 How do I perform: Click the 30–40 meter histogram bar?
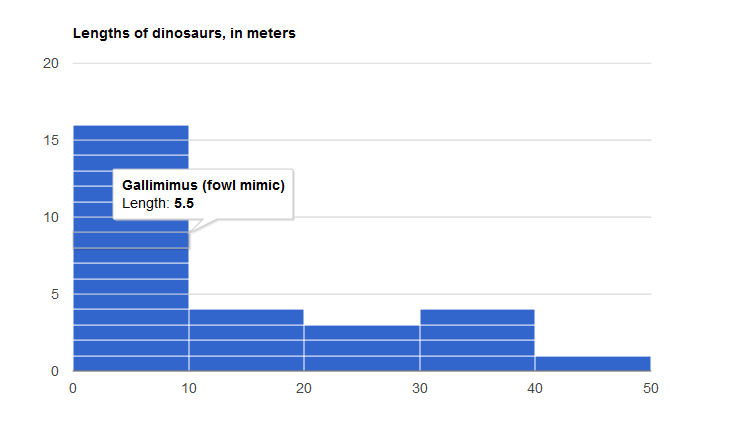point(477,340)
